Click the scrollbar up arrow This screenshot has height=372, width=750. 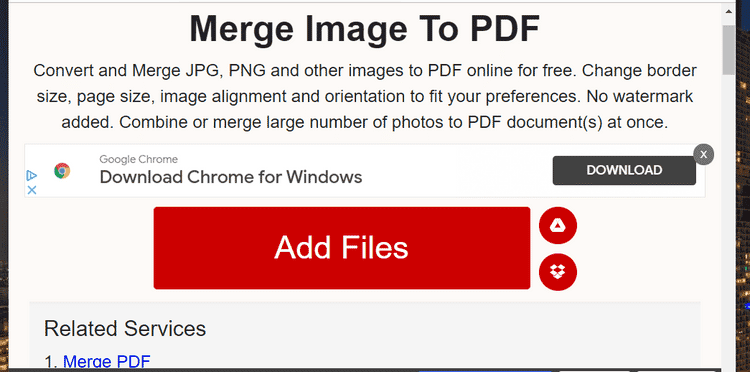728,11
